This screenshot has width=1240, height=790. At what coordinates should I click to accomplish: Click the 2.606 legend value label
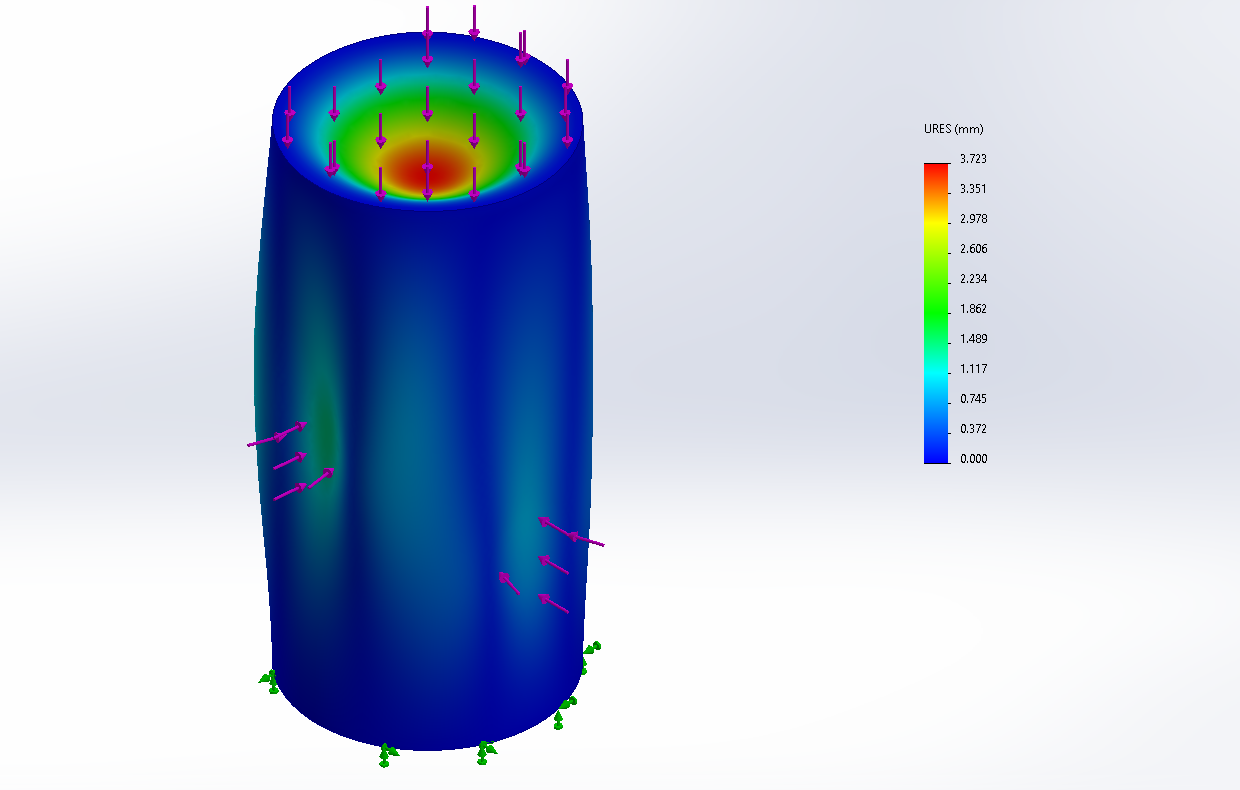point(973,249)
